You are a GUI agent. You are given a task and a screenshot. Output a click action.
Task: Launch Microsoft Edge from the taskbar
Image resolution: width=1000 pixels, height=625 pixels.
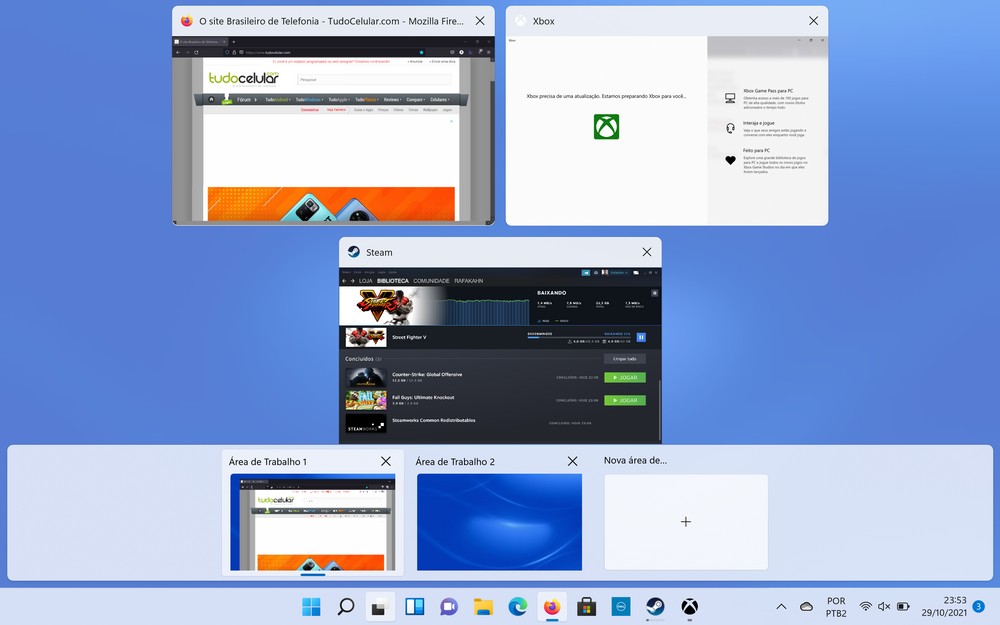(517, 606)
